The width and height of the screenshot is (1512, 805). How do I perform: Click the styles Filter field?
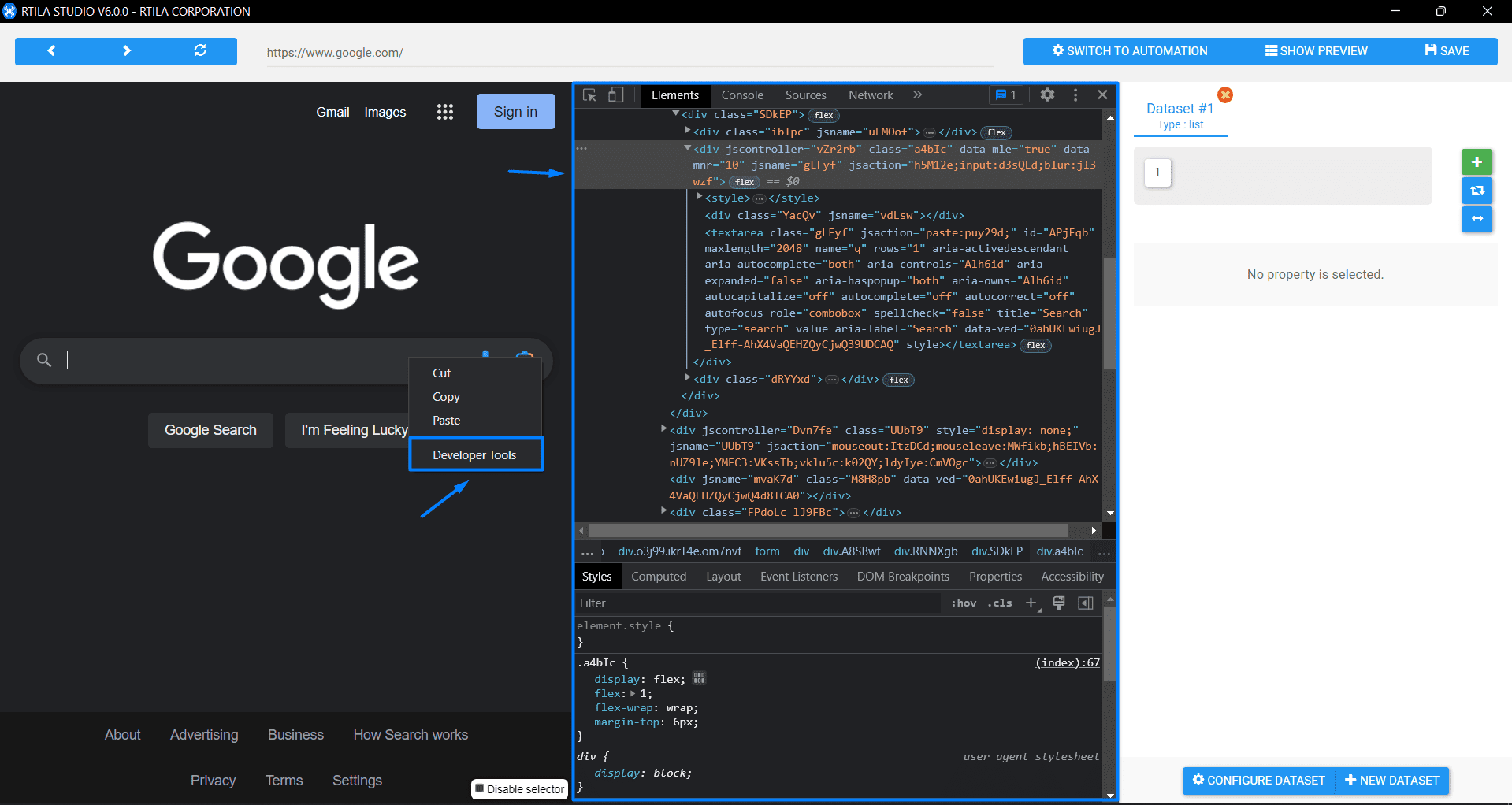tap(758, 603)
